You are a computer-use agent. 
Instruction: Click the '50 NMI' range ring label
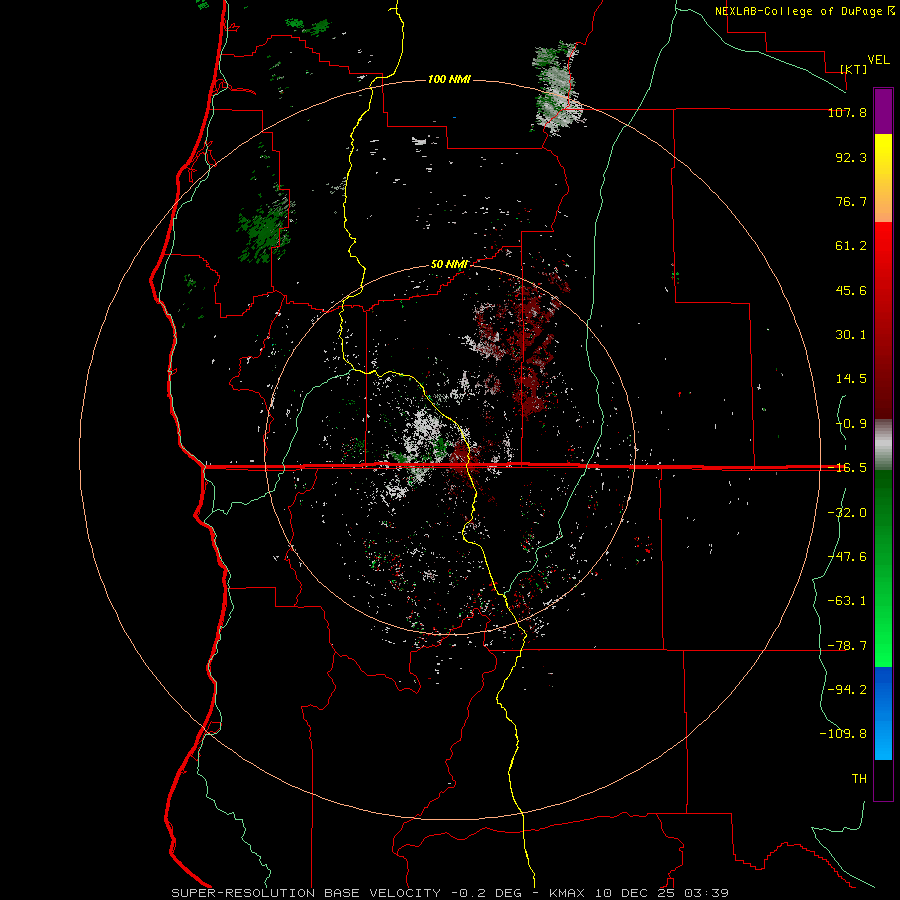click(449, 264)
